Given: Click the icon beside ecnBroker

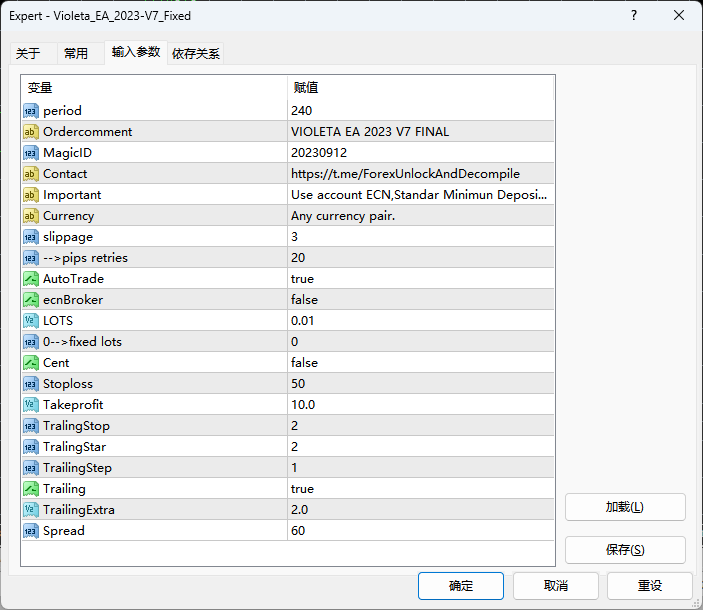Looking at the screenshot, I should click(x=31, y=300).
